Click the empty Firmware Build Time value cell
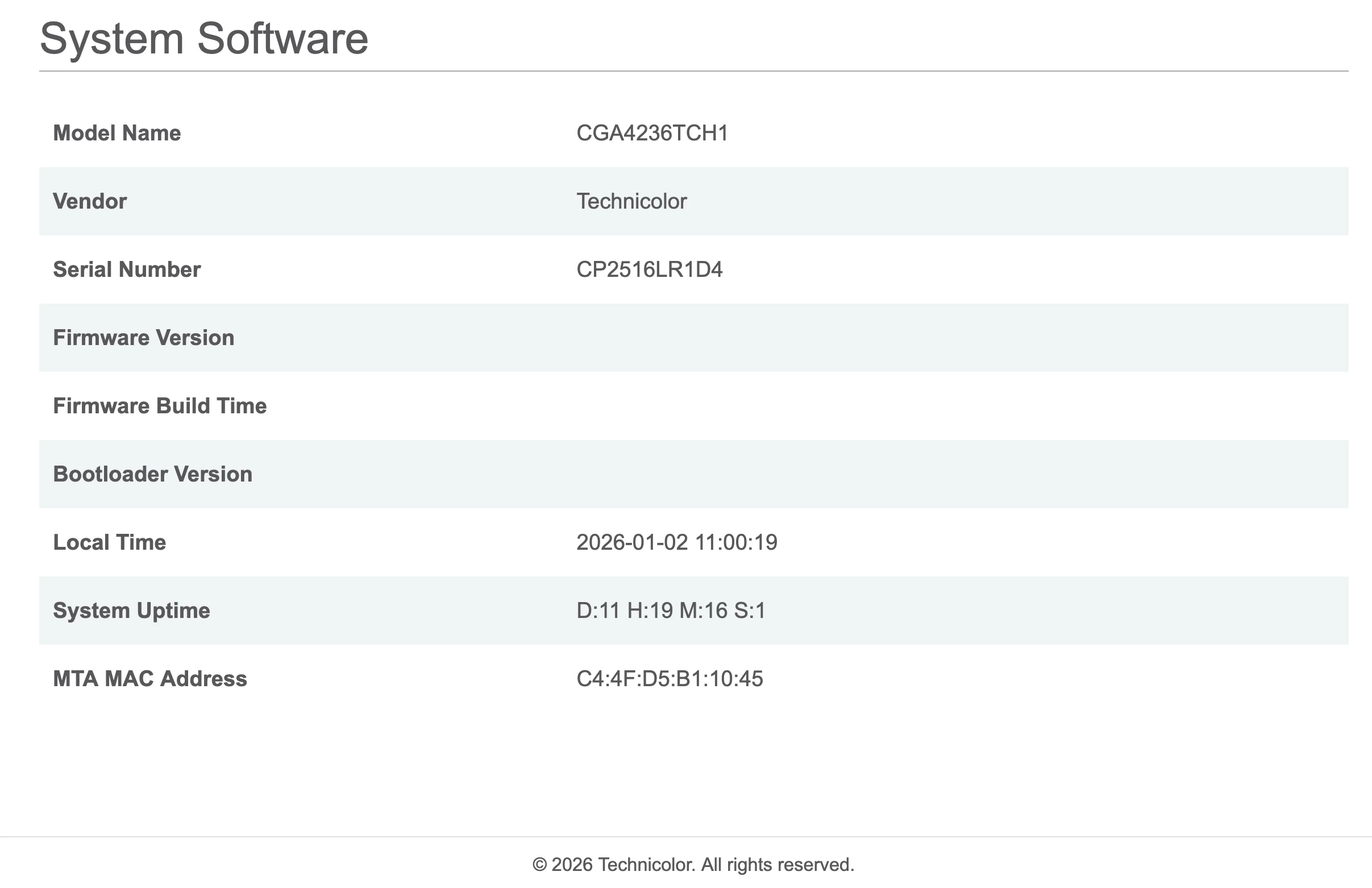Viewport: 1372px width, 888px height. [807, 406]
